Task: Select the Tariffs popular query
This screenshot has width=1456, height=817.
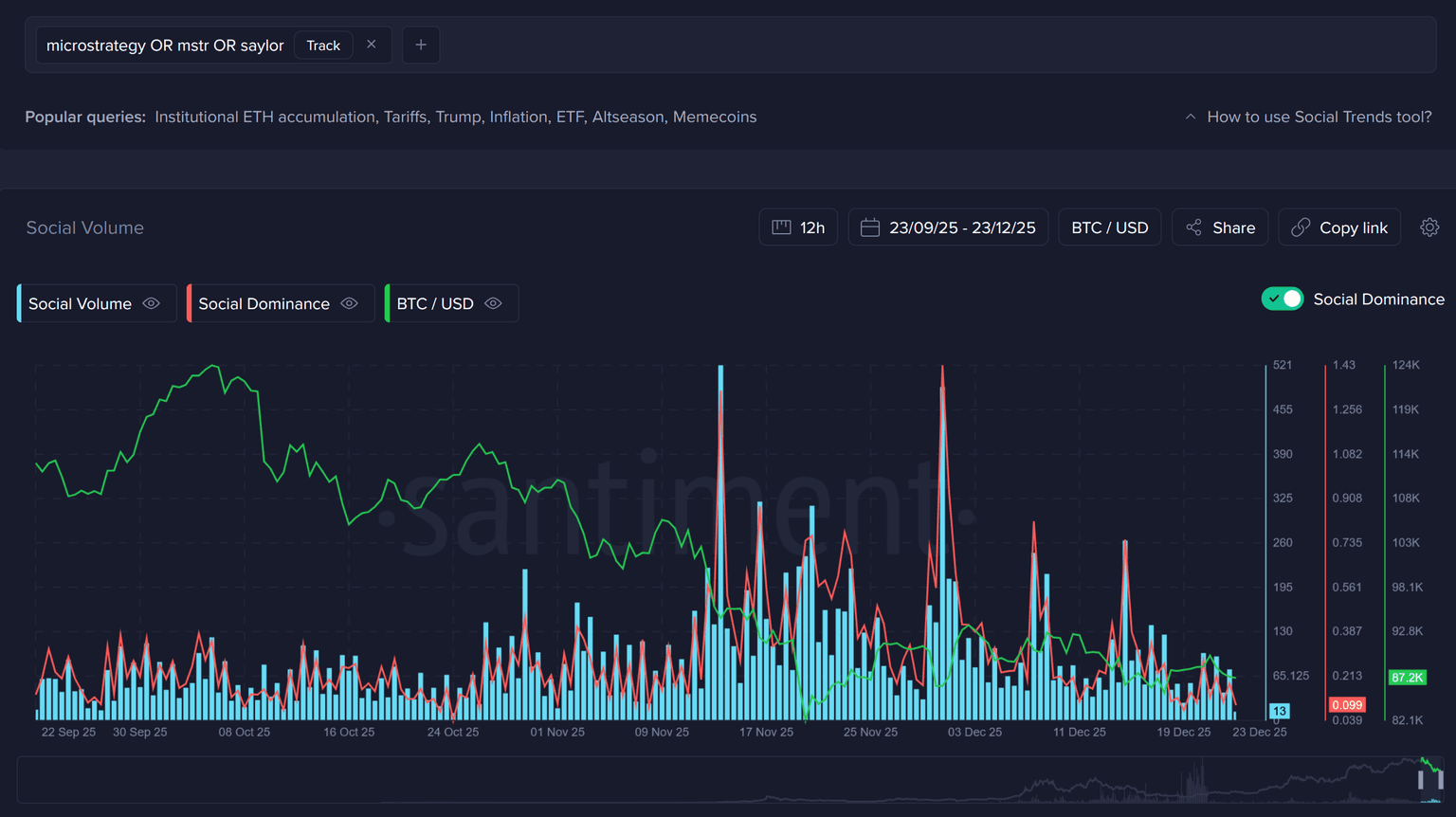Action: (x=405, y=117)
